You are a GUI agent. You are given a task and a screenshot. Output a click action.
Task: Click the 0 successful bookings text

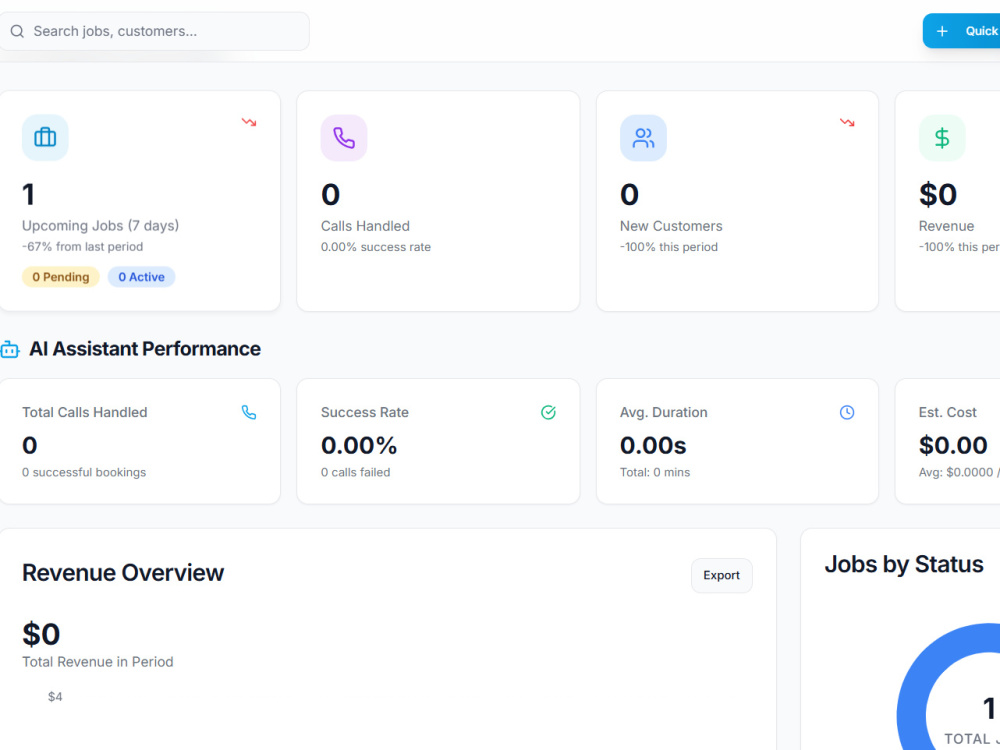point(84,473)
